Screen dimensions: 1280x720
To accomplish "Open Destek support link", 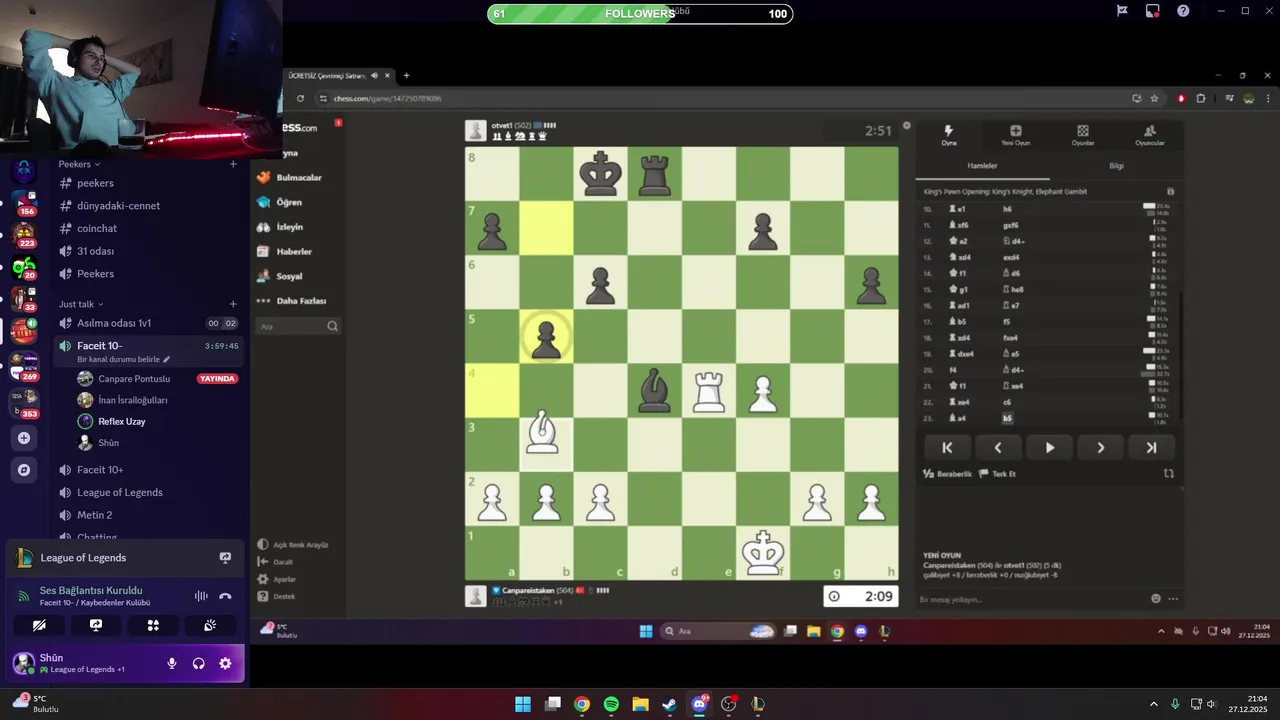I will tap(276, 596).
